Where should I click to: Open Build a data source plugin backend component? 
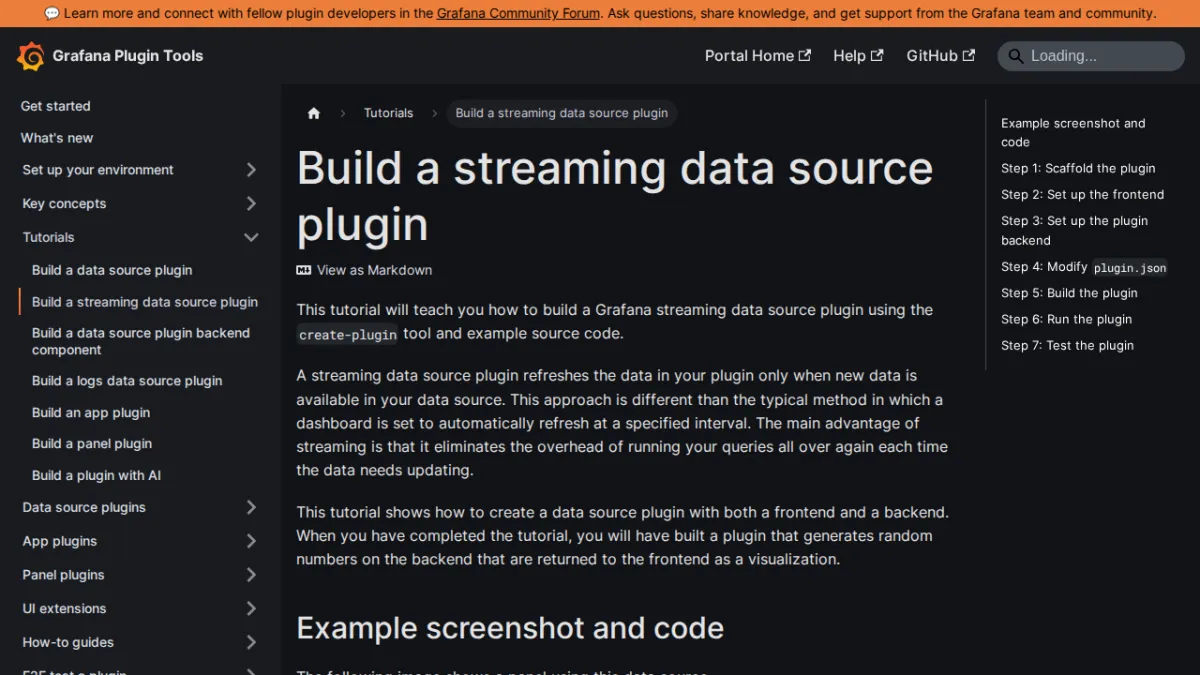(x=141, y=341)
